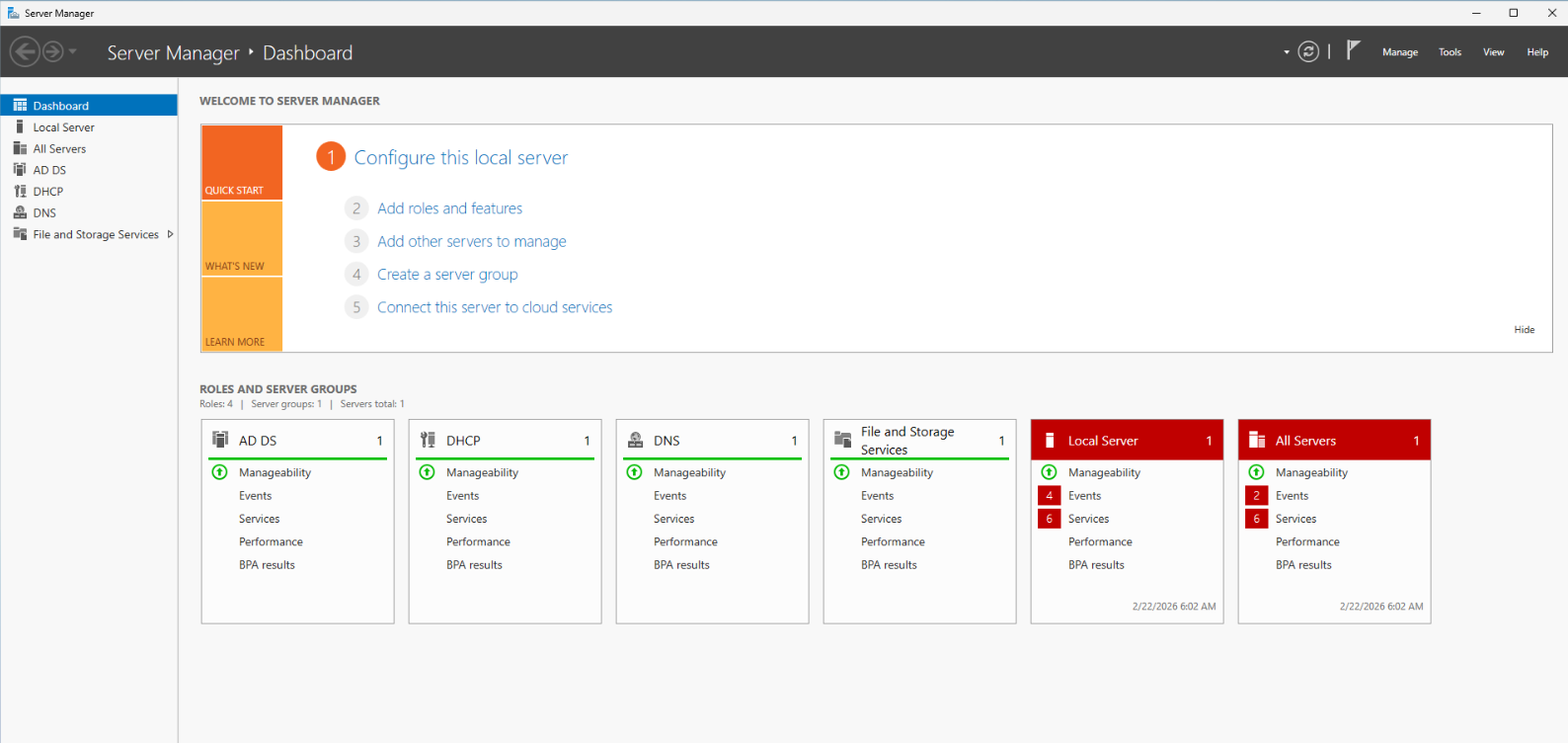Click Server Manager in the breadcrumb
The width and height of the screenshot is (1568, 743).
173,52
